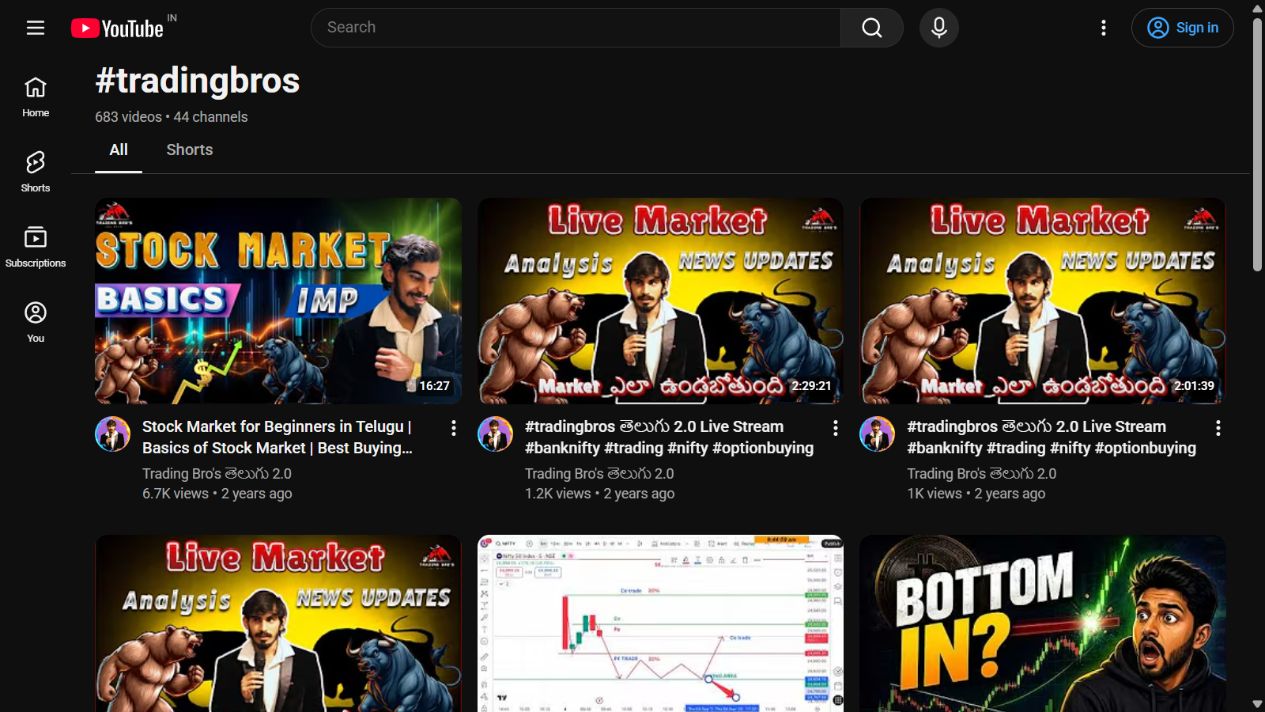The height and width of the screenshot is (712, 1265).
Task: Click the scrollbar up arrow
Action: click(x=1257, y=8)
